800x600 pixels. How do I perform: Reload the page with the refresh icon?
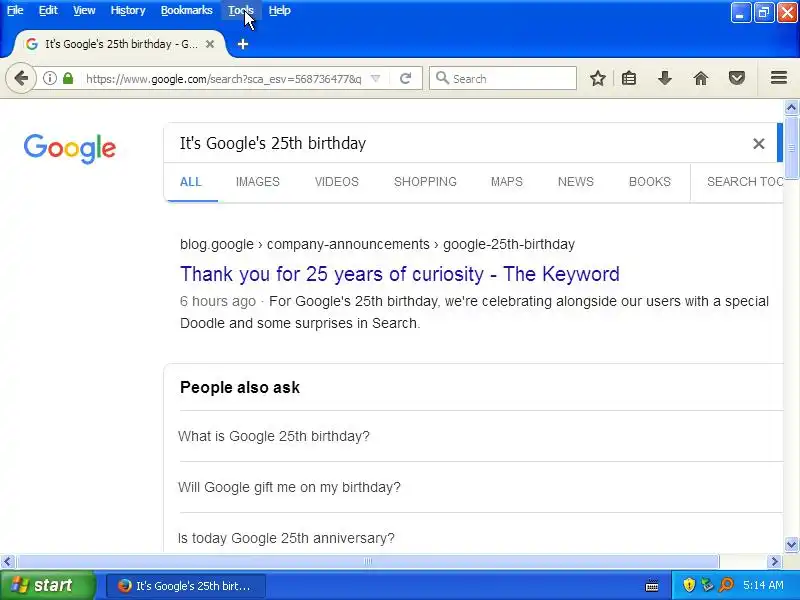click(x=406, y=78)
